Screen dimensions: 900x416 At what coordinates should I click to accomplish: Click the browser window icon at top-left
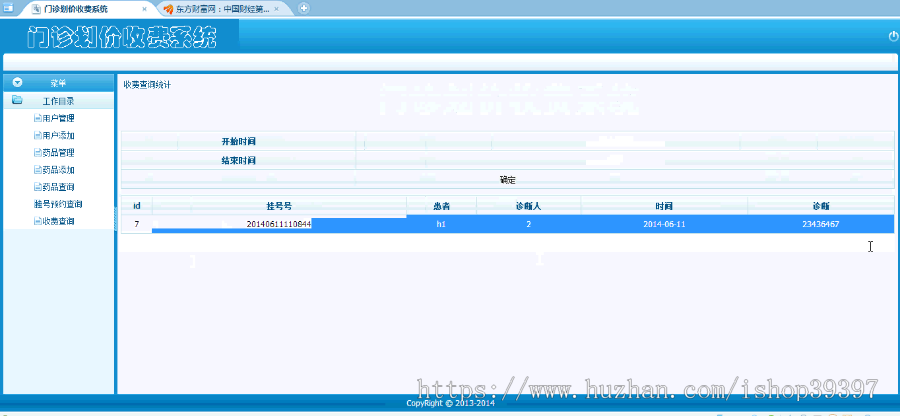click(9, 8)
